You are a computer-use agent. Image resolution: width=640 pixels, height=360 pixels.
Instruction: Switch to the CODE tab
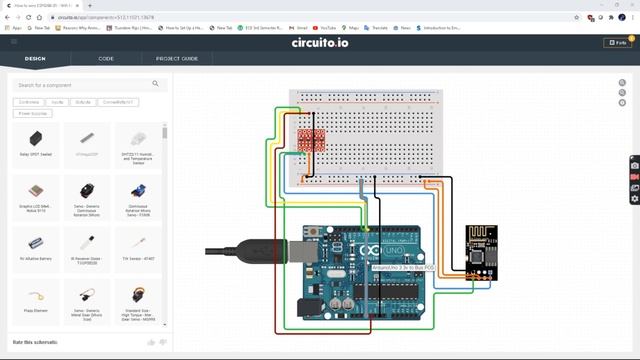tap(106, 59)
